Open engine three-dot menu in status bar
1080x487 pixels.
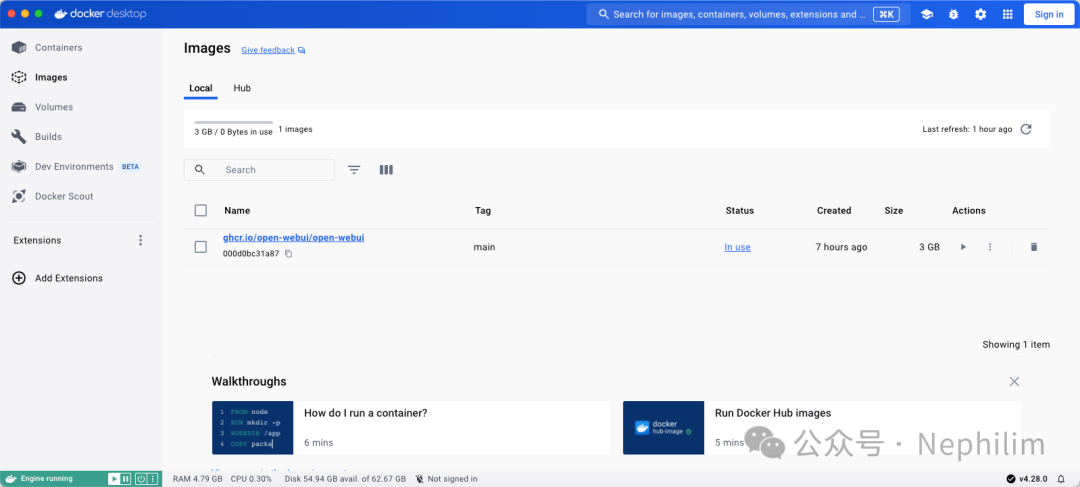point(152,479)
